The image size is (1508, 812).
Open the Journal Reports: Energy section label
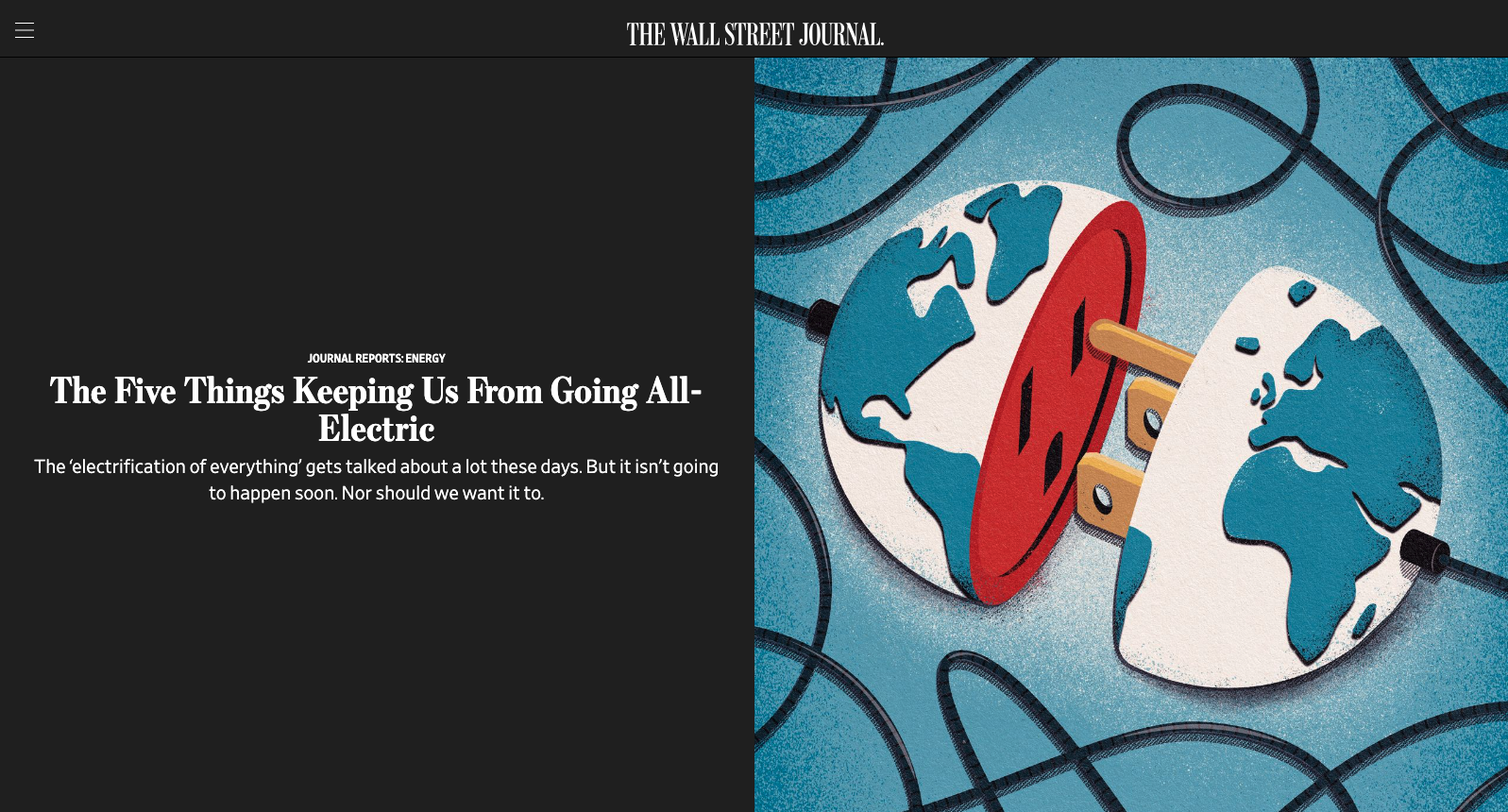(x=376, y=359)
